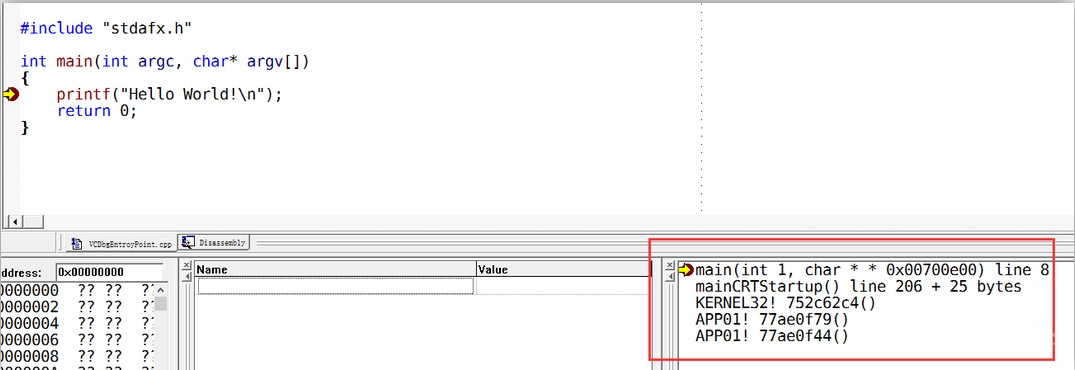Select the KERNEL32! 752c62c4() frame
This screenshot has width=1075, height=370.
[x=785, y=303]
